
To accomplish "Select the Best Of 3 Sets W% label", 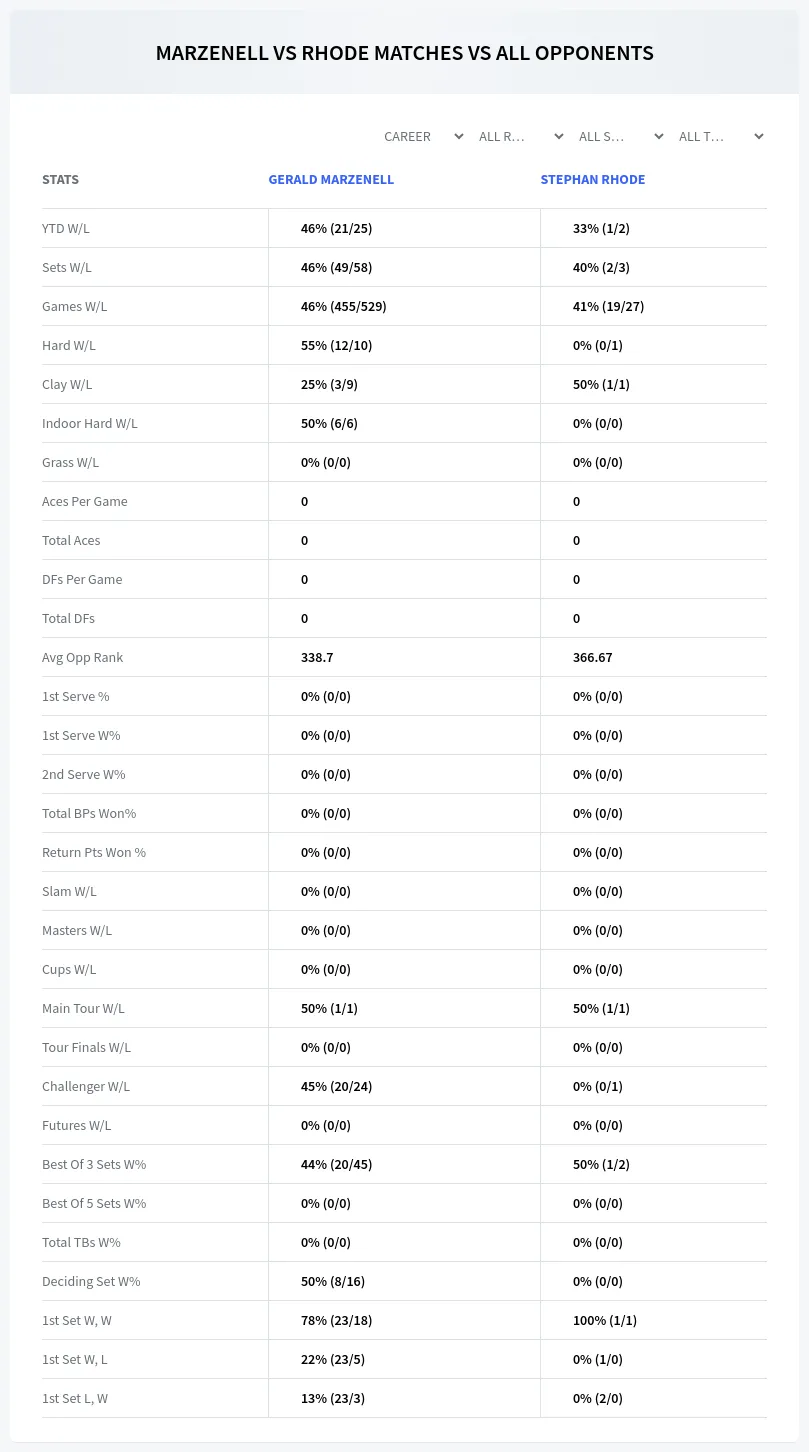I will click(94, 1164).
